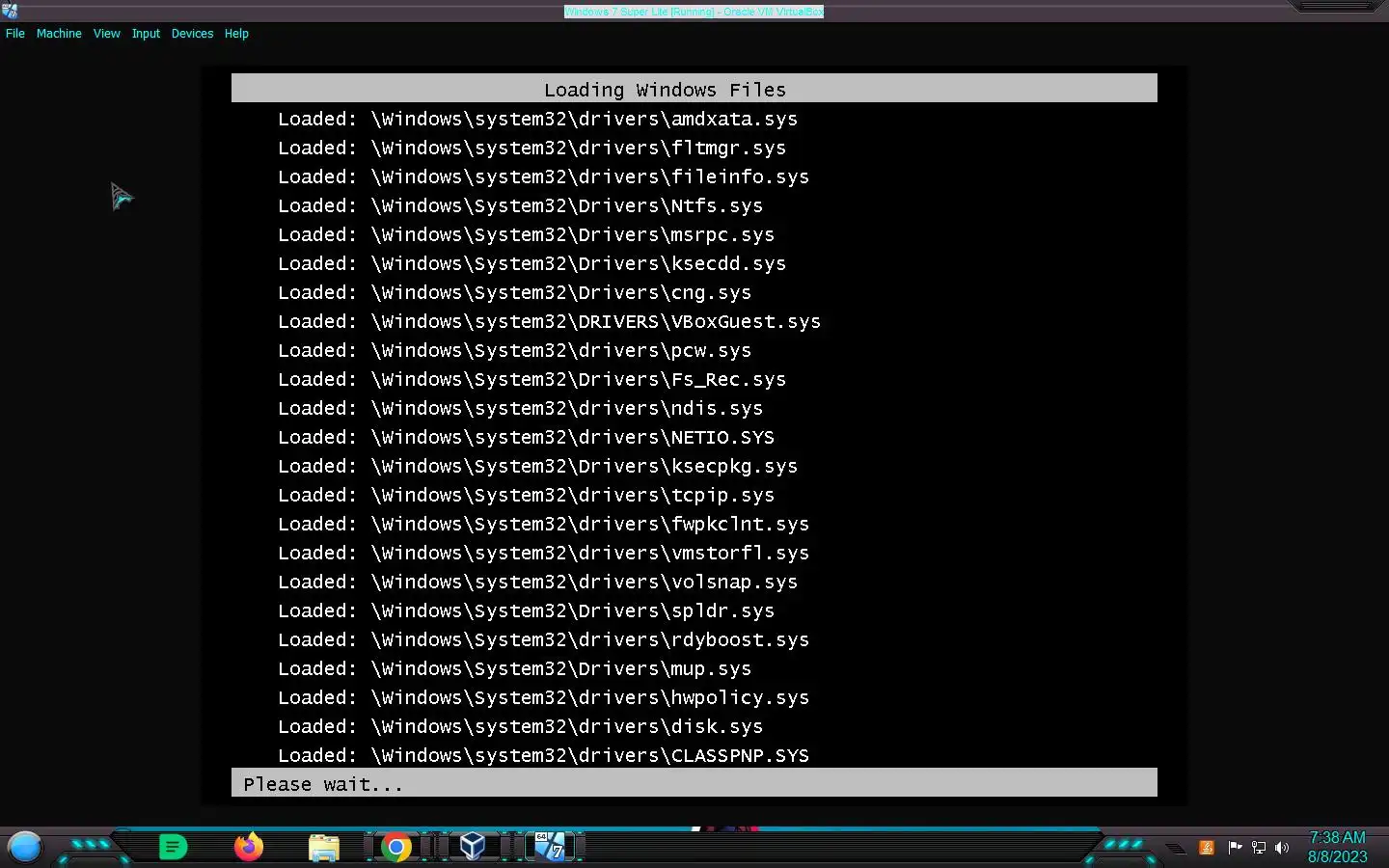Click the line loading cng.sys

(514, 292)
